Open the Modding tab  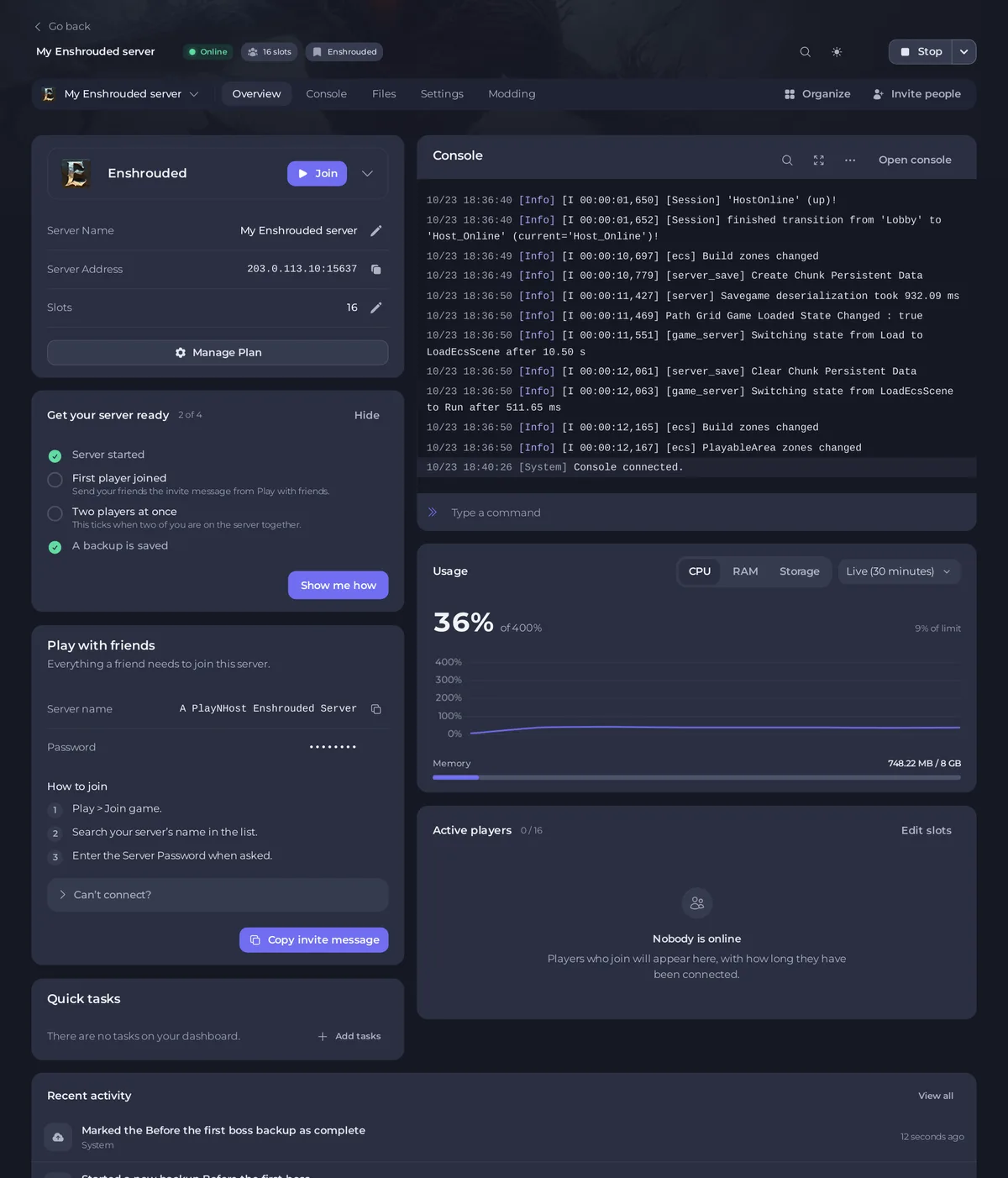tap(512, 94)
